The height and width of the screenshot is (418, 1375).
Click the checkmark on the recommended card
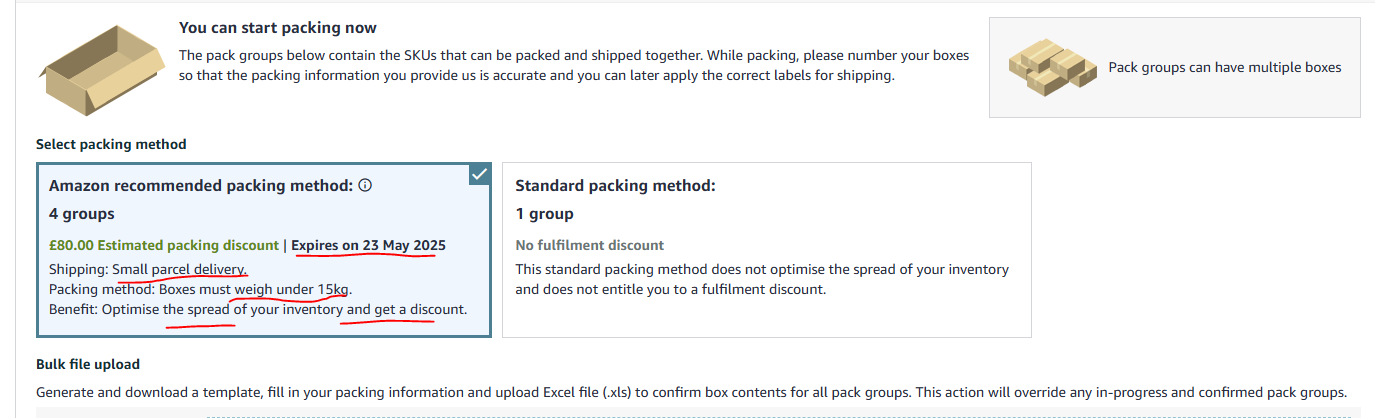(480, 174)
